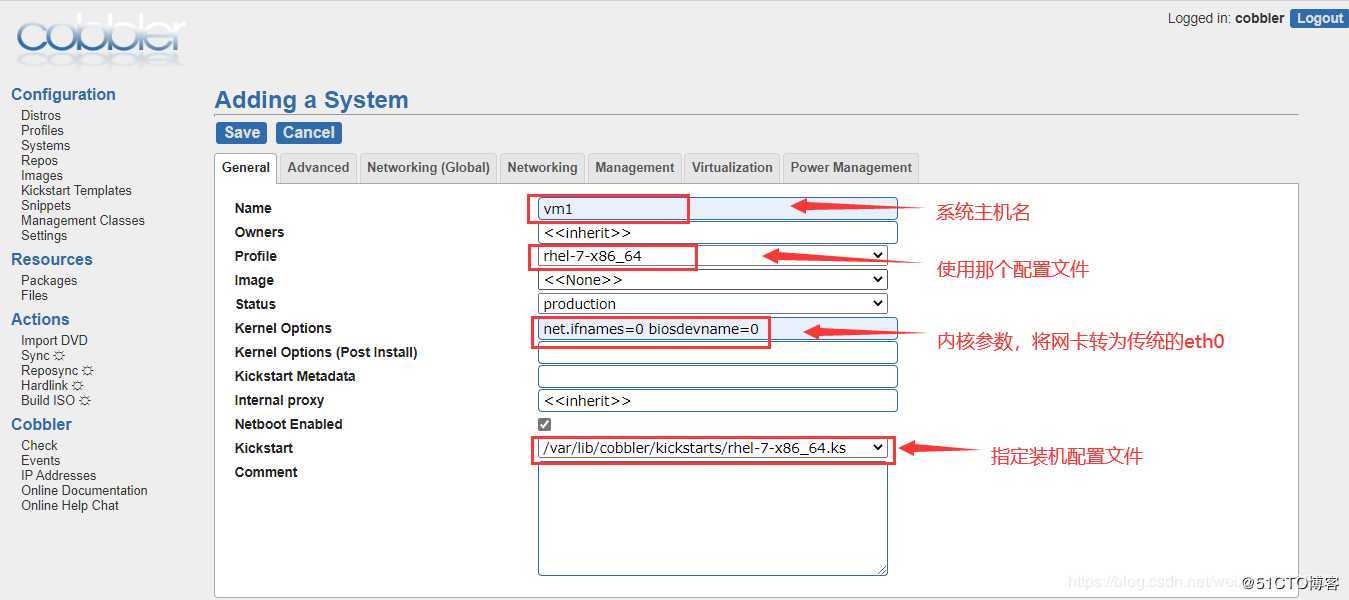Open the Power Management tab
Screen dimensions: 1349x600
point(851,167)
